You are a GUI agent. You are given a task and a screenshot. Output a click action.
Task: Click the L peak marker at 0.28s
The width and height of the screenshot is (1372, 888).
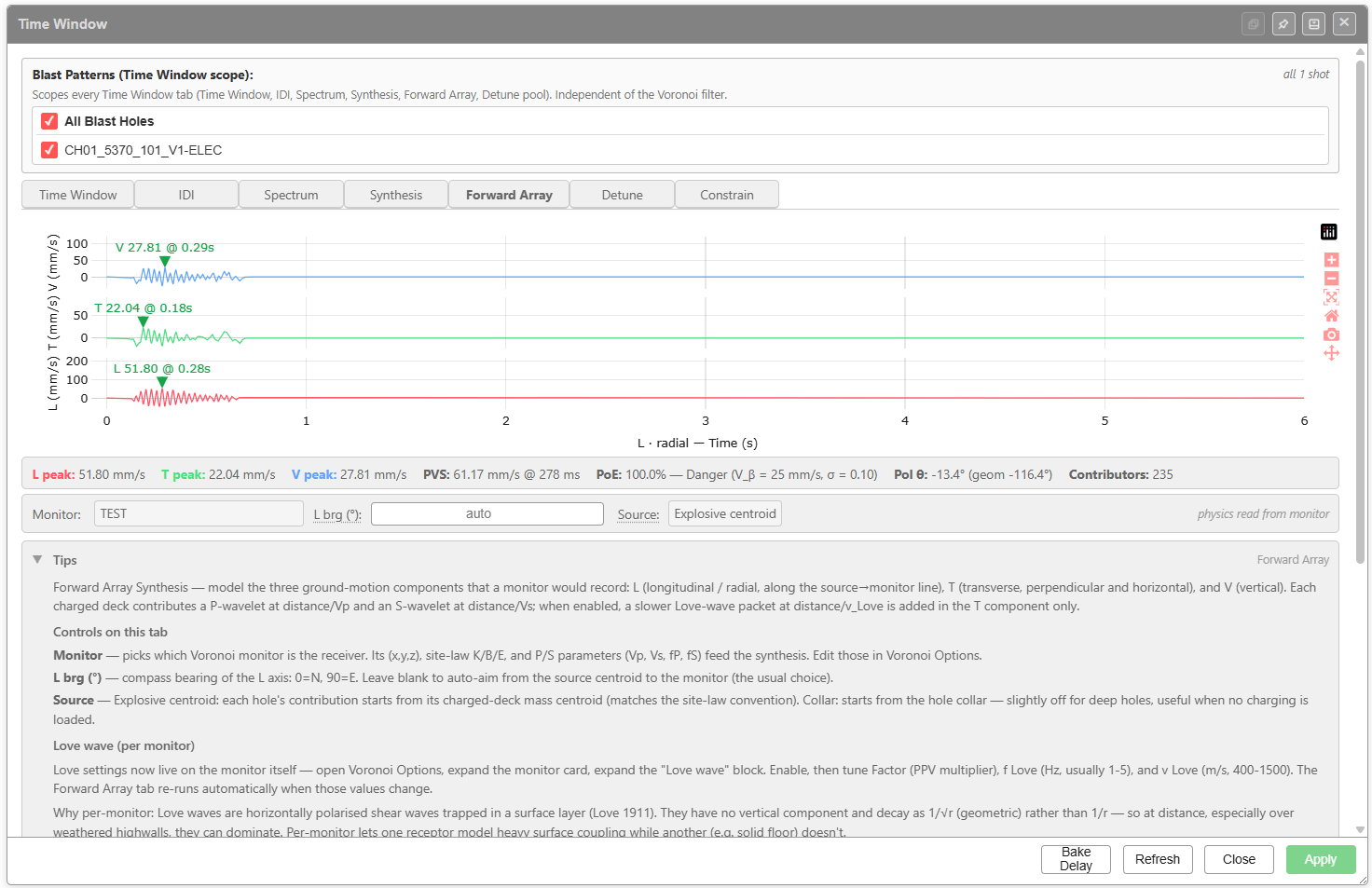click(x=162, y=382)
